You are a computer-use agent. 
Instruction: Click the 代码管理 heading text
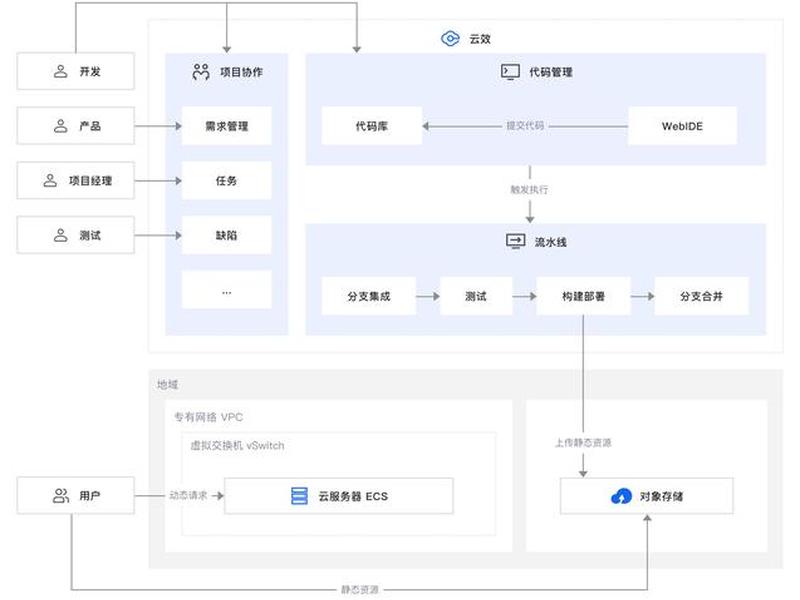point(551,72)
